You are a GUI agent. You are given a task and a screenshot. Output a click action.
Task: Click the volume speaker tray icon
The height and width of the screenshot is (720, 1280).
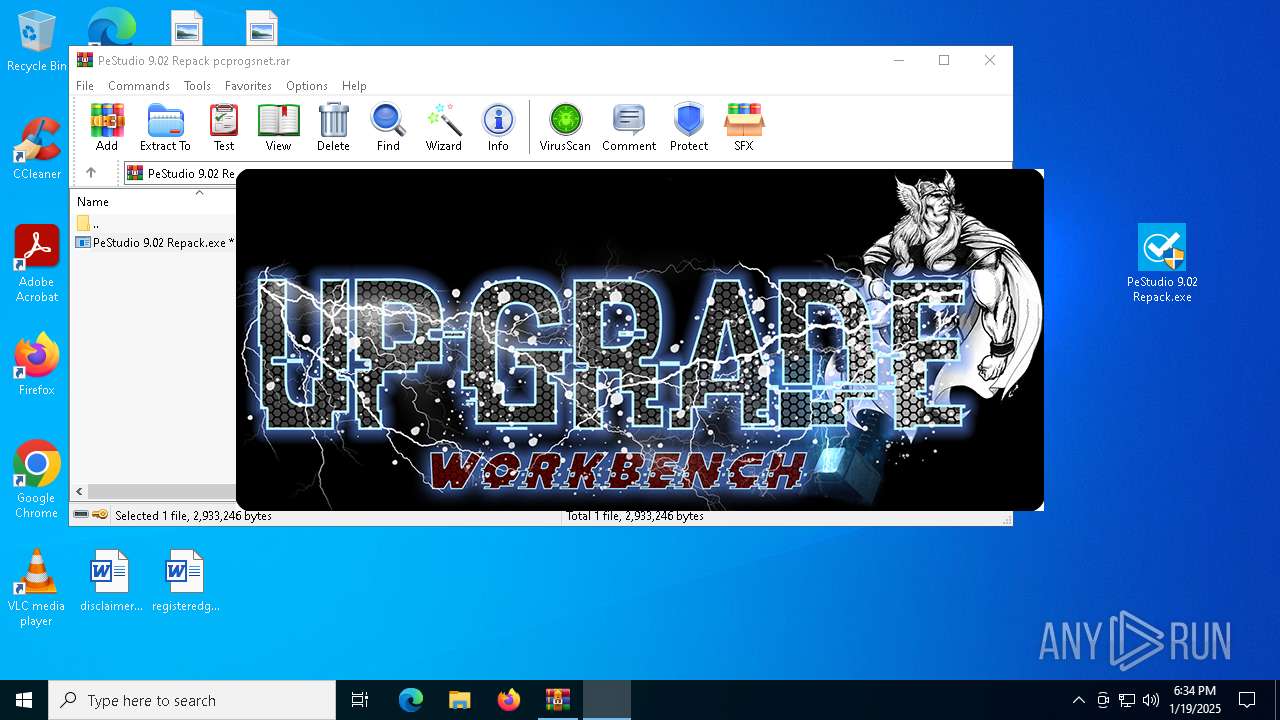pyautogui.click(x=1150, y=700)
